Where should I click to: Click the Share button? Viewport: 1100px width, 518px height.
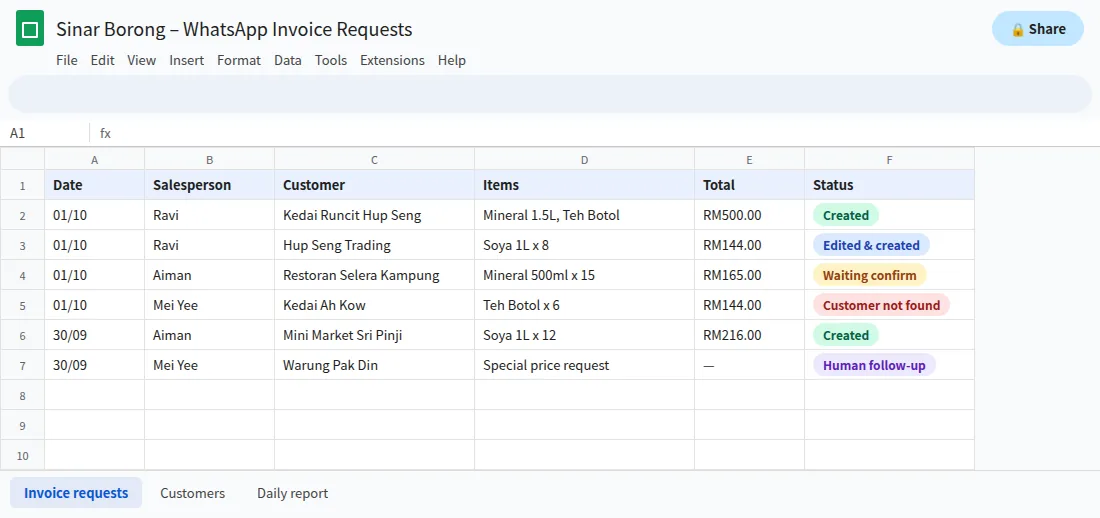click(x=1038, y=29)
